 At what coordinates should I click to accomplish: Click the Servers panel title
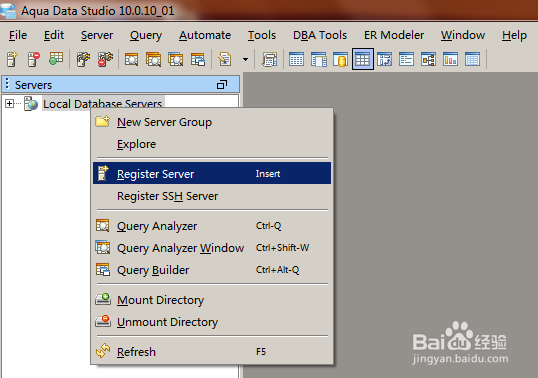[x=33, y=85]
